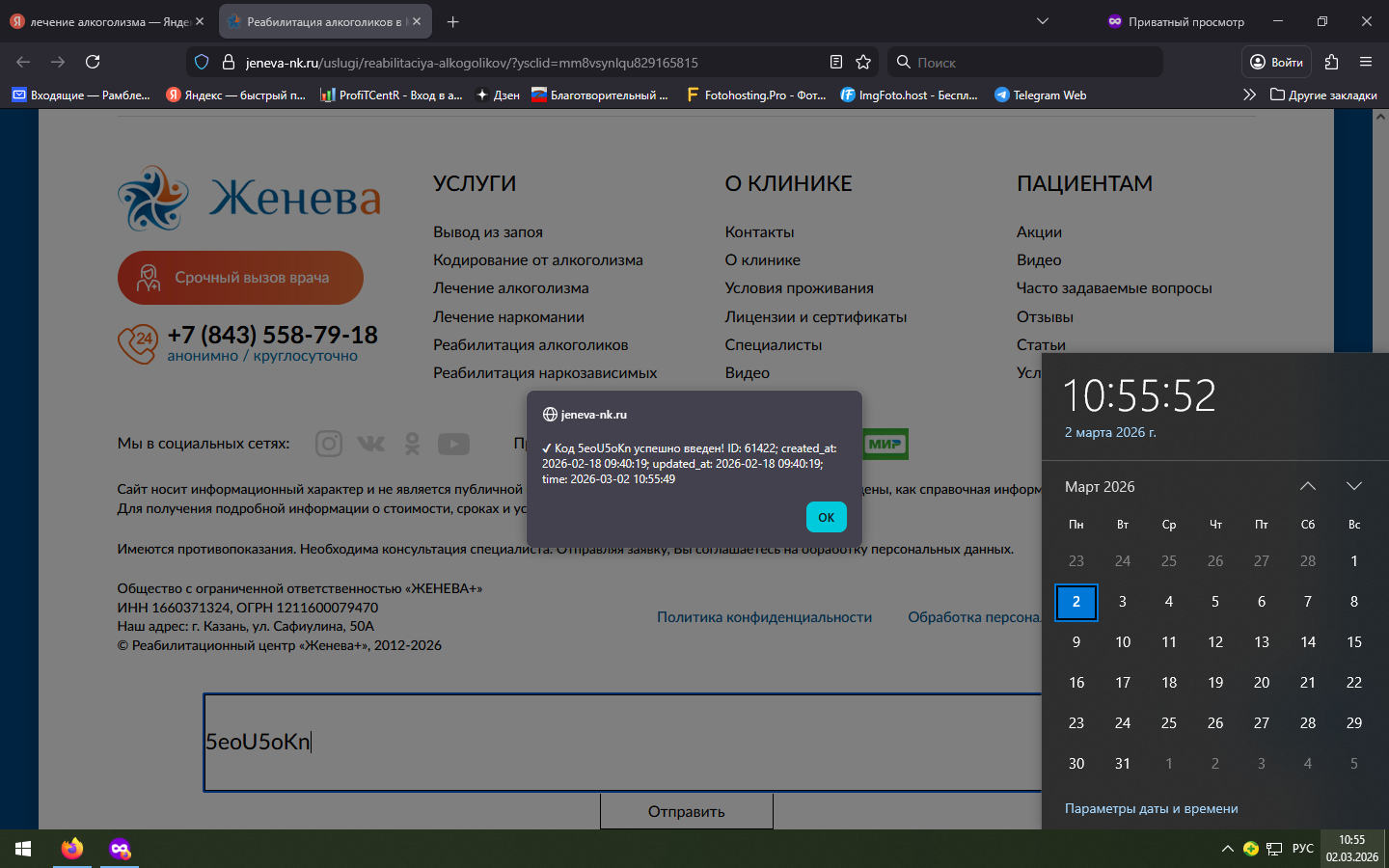This screenshot has width=1389, height=868.
Task: Toggle reader view in the address bar
Action: pos(836,62)
